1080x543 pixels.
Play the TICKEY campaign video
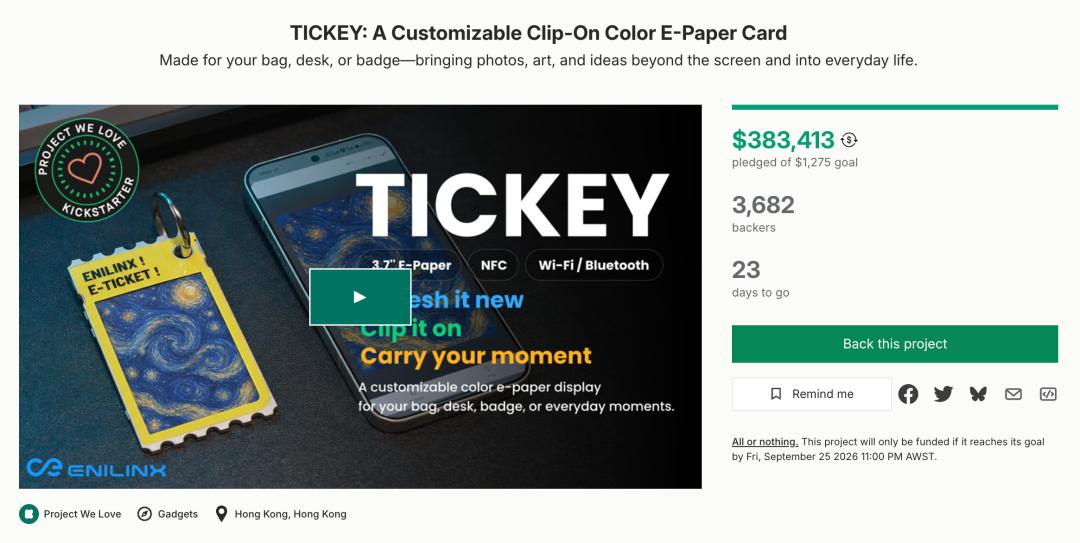coord(360,297)
